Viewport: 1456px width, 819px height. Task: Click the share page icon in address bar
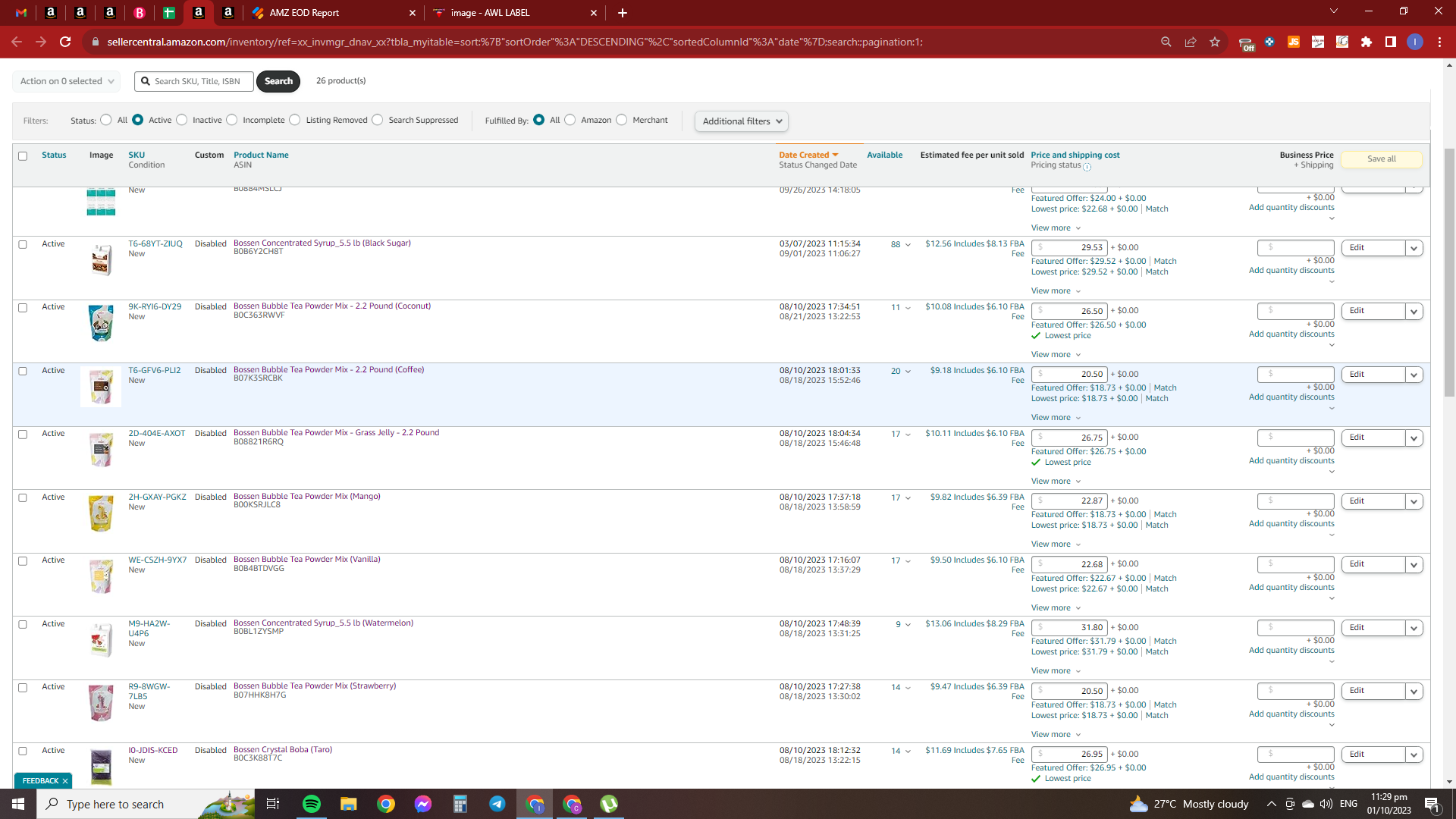click(x=1191, y=42)
